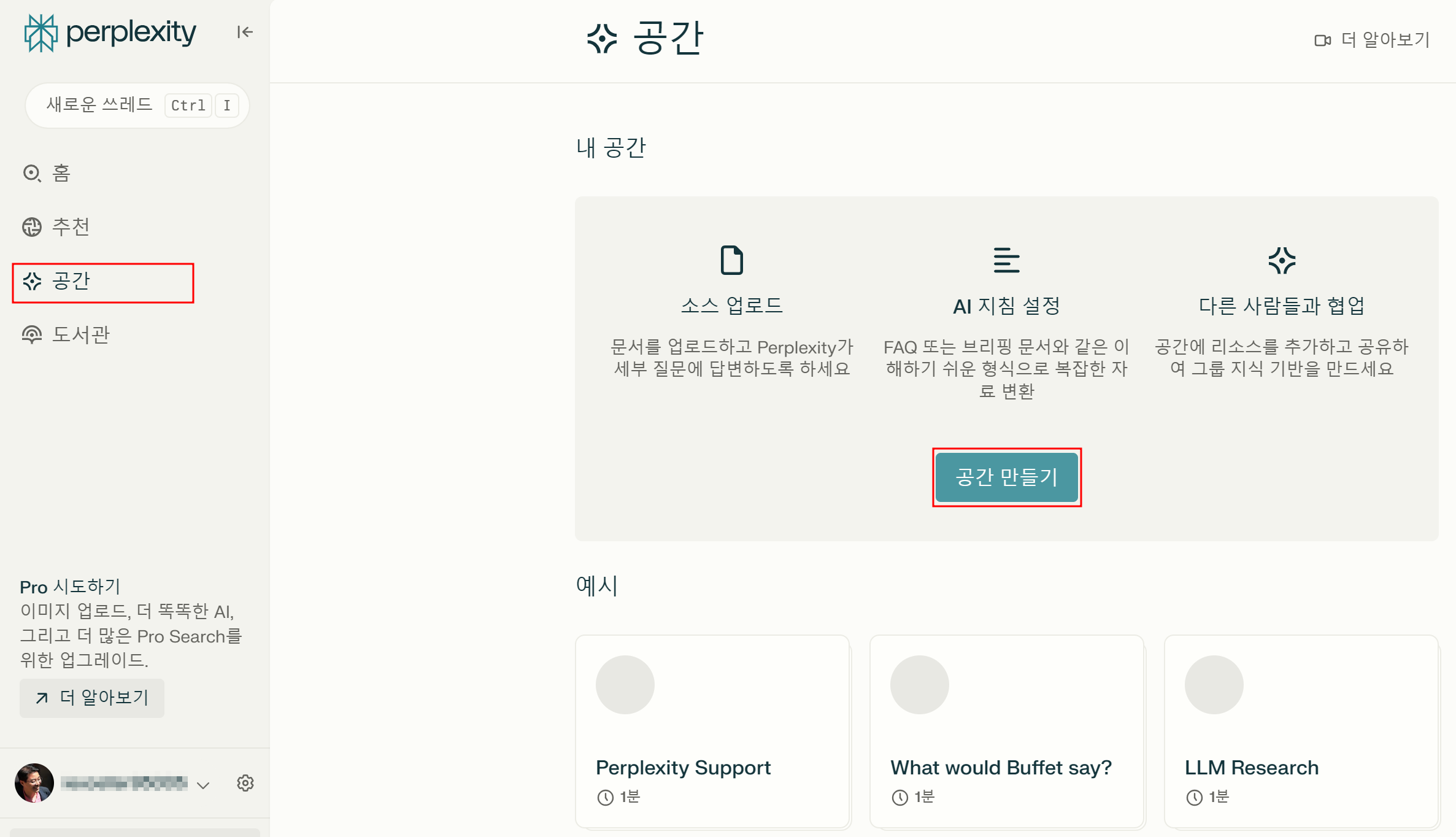Click the spark icon above 다른 사람들과 협업

[x=1281, y=260]
